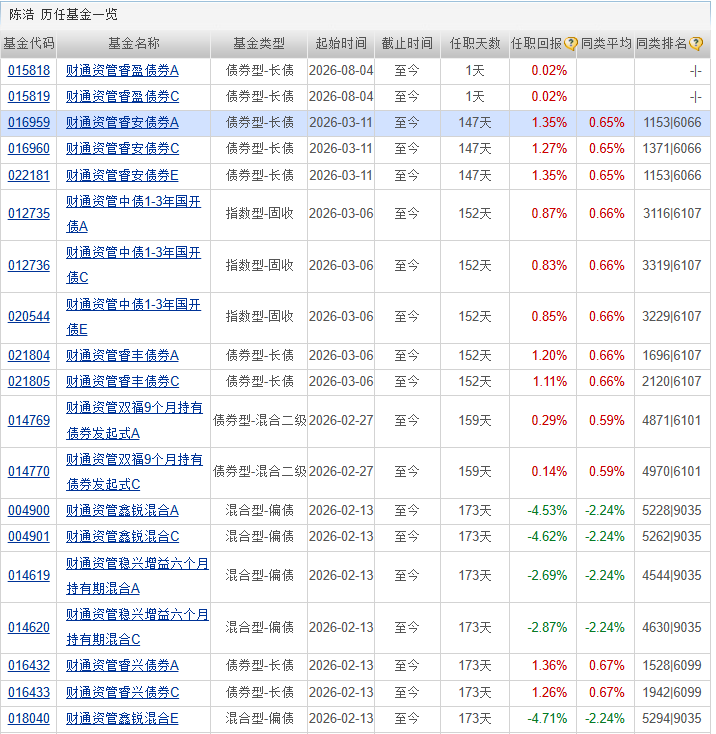Select ranking 1696|6107 cell
The width and height of the screenshot is (716, 734).
tap(672, 355)
